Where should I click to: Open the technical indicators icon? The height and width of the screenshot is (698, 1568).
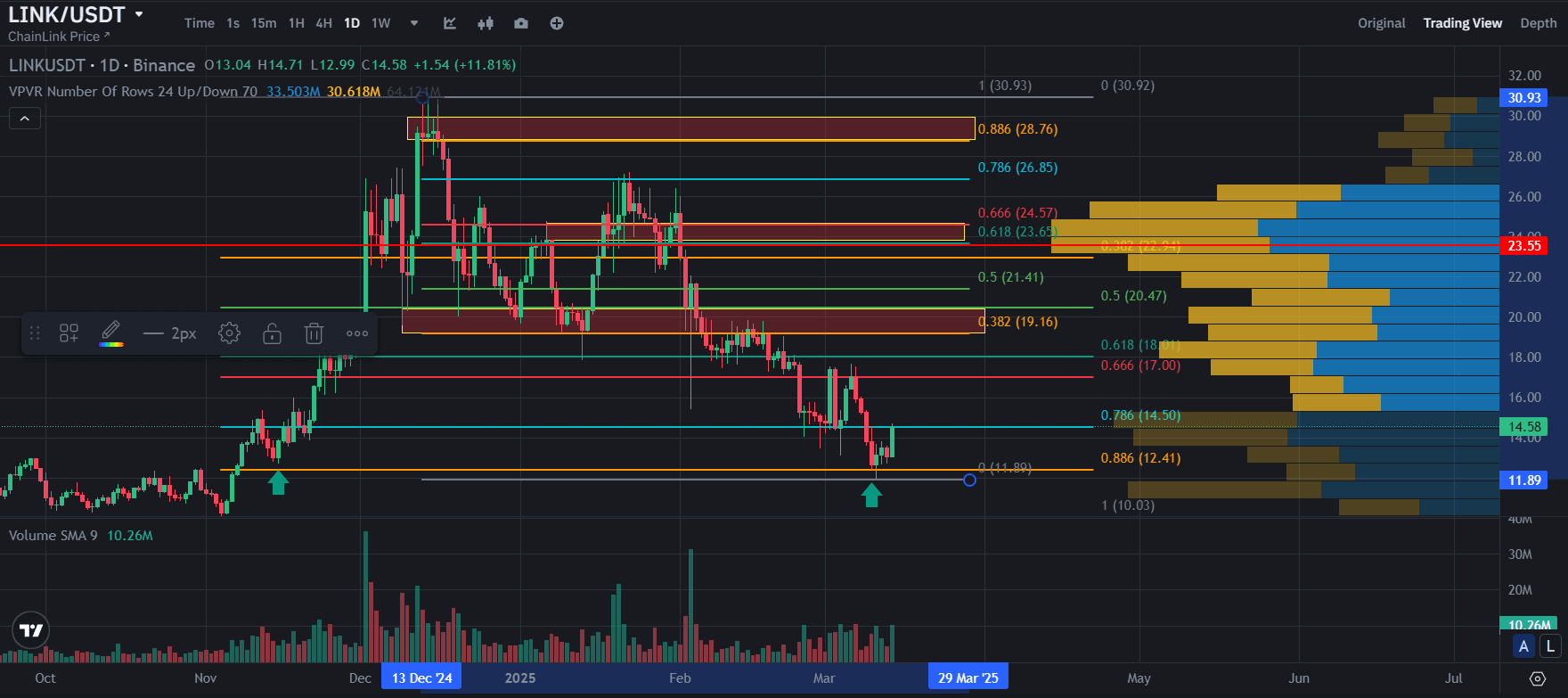(x=450, y=23)
